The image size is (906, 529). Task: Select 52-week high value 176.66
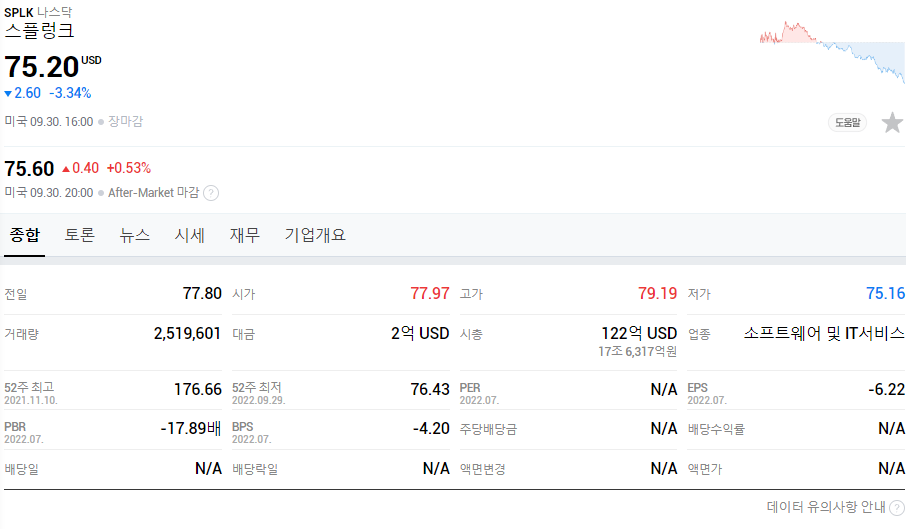[x=198, y=389]
